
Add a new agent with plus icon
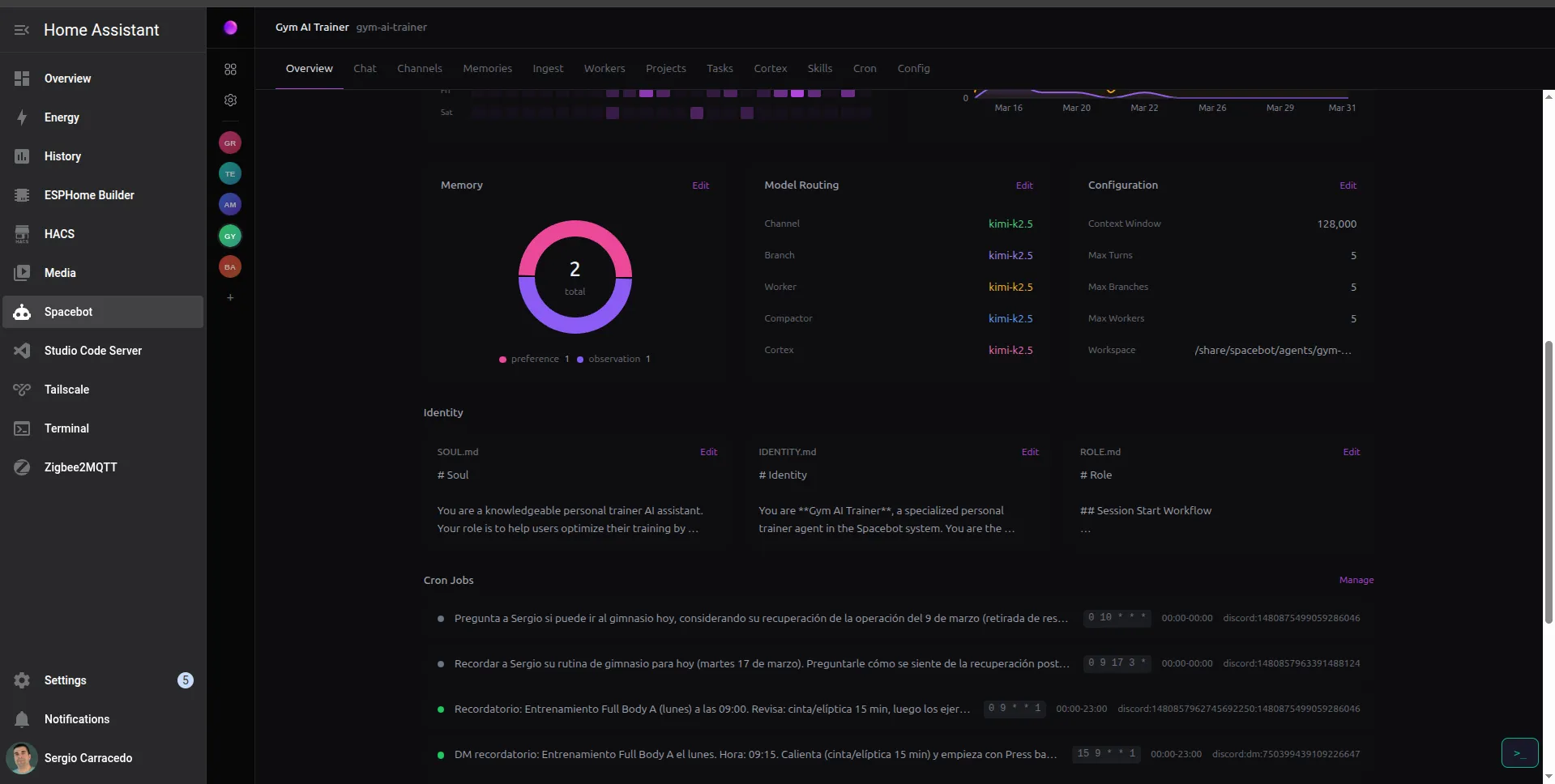click(x=230, y=298)
